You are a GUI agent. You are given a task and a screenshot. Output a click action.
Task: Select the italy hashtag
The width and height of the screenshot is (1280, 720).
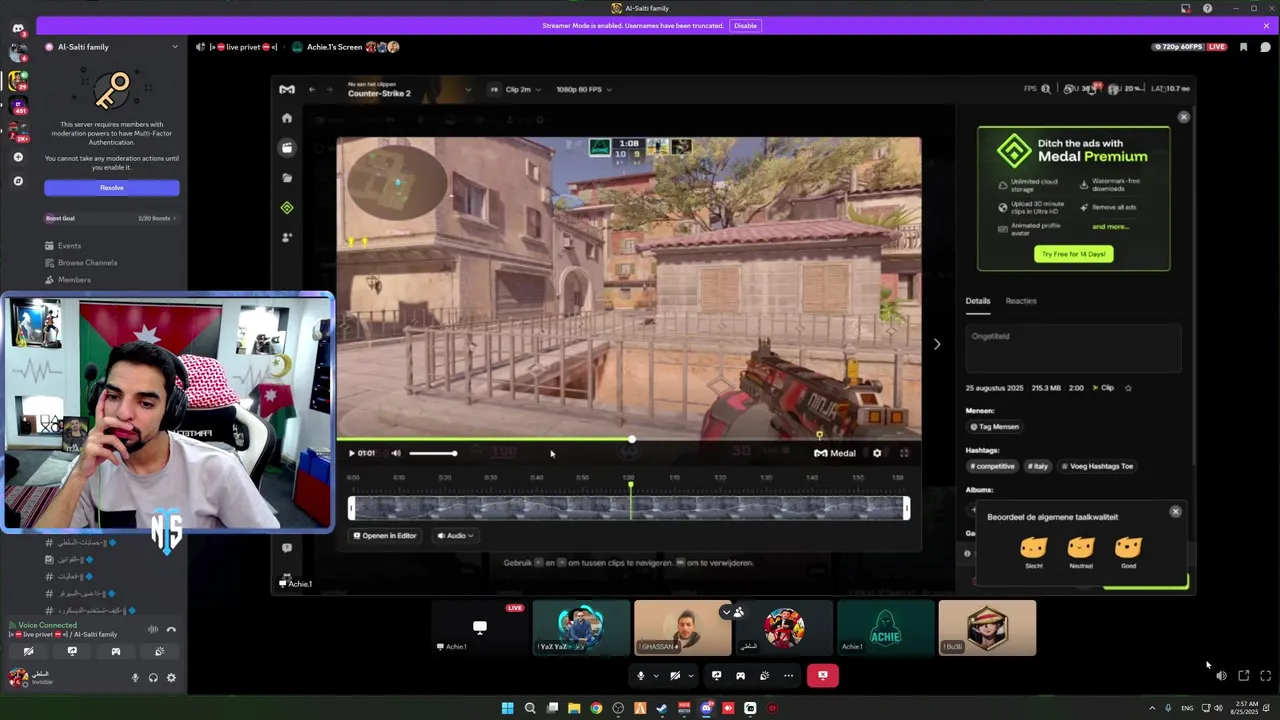tap(1040, 466)
